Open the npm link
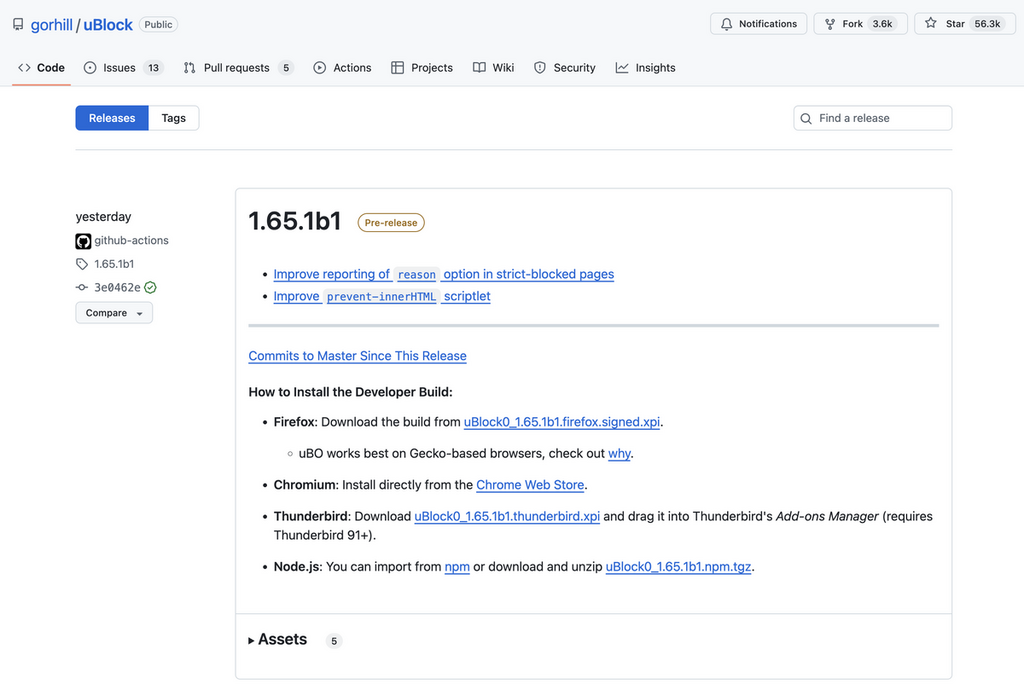The height and width of the screenshot is (696, 1024). (457, 566)
